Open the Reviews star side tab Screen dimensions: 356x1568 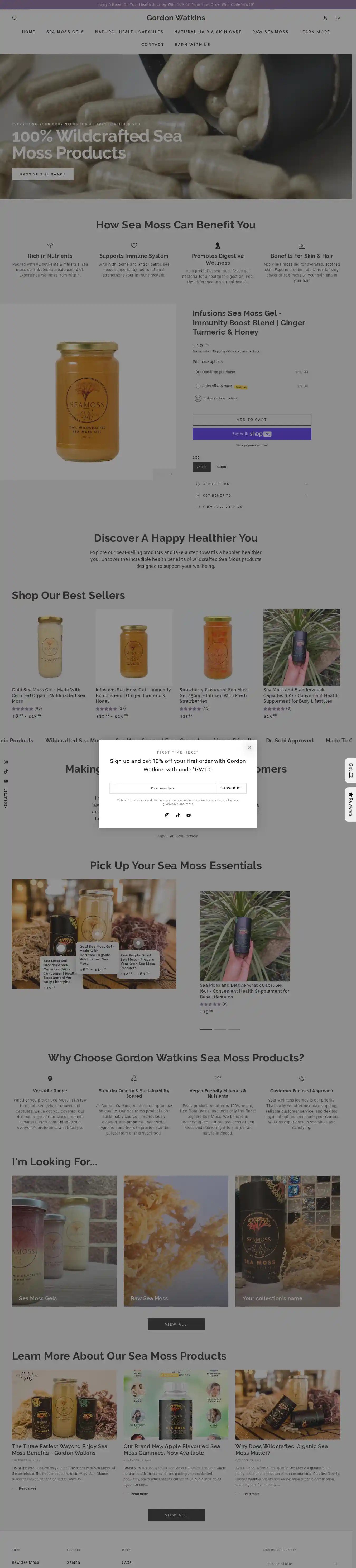click(350, 804)
